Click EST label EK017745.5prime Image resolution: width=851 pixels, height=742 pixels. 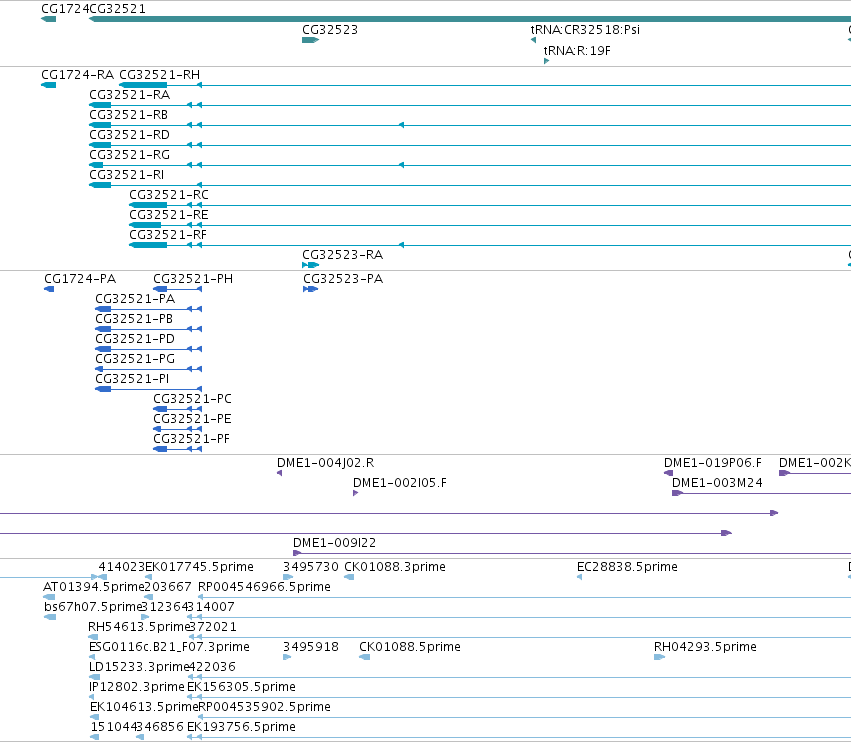pyautogui.click(x=199, y=567)
